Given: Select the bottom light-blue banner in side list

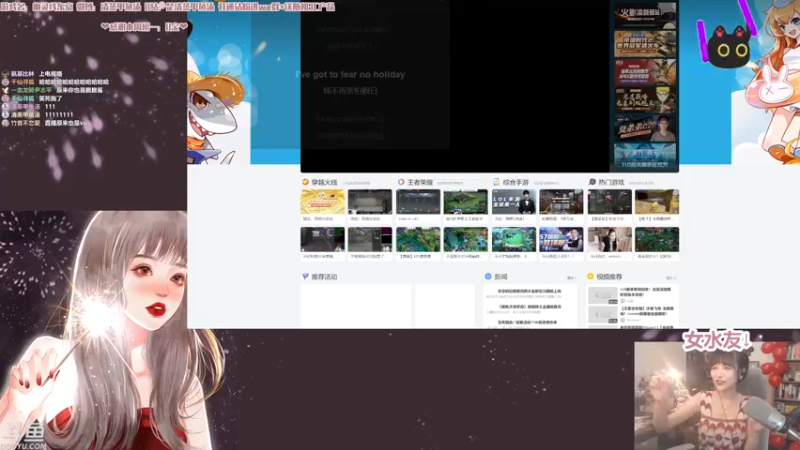Looking at the screenshot, I should tap(645, 156).
